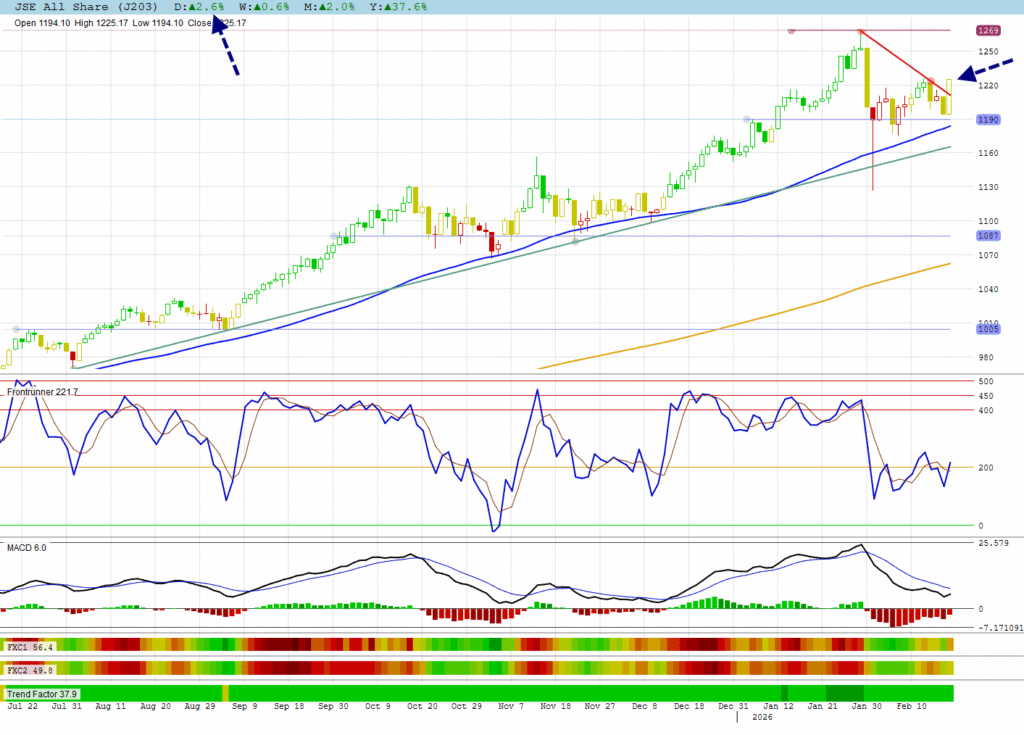Image resolution: width=1024 pixels, height=735 pixels.
Task: Select the 1190 price level tag
Action: [x=988, y=120]
